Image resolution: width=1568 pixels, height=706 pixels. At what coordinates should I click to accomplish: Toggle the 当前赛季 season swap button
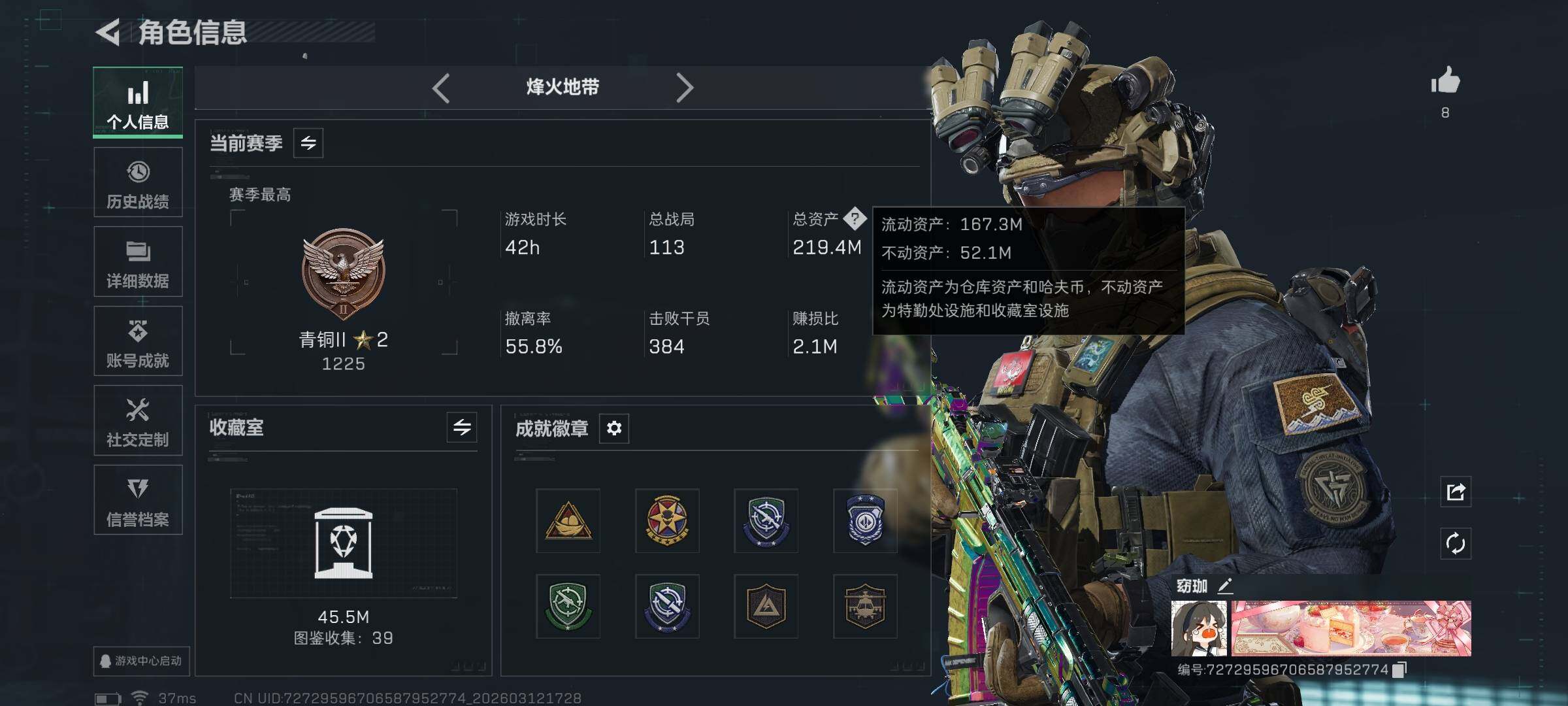pos(308,143)
